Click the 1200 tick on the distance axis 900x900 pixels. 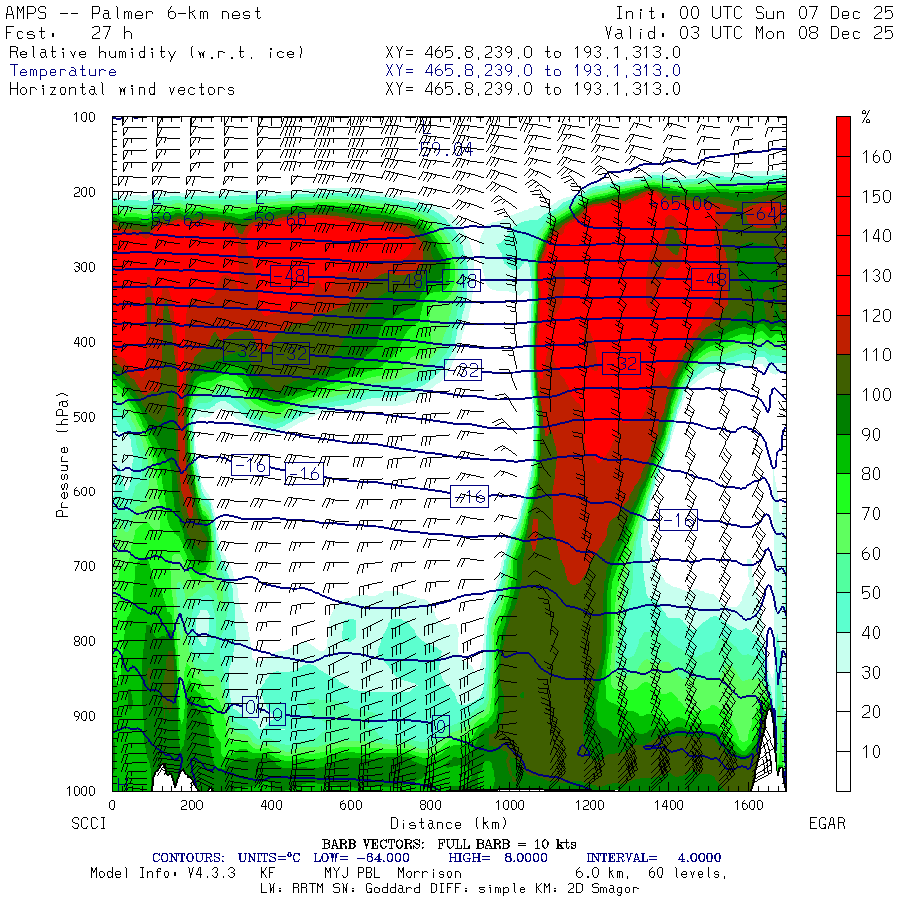pyautogui.click(x=589, y=805)
